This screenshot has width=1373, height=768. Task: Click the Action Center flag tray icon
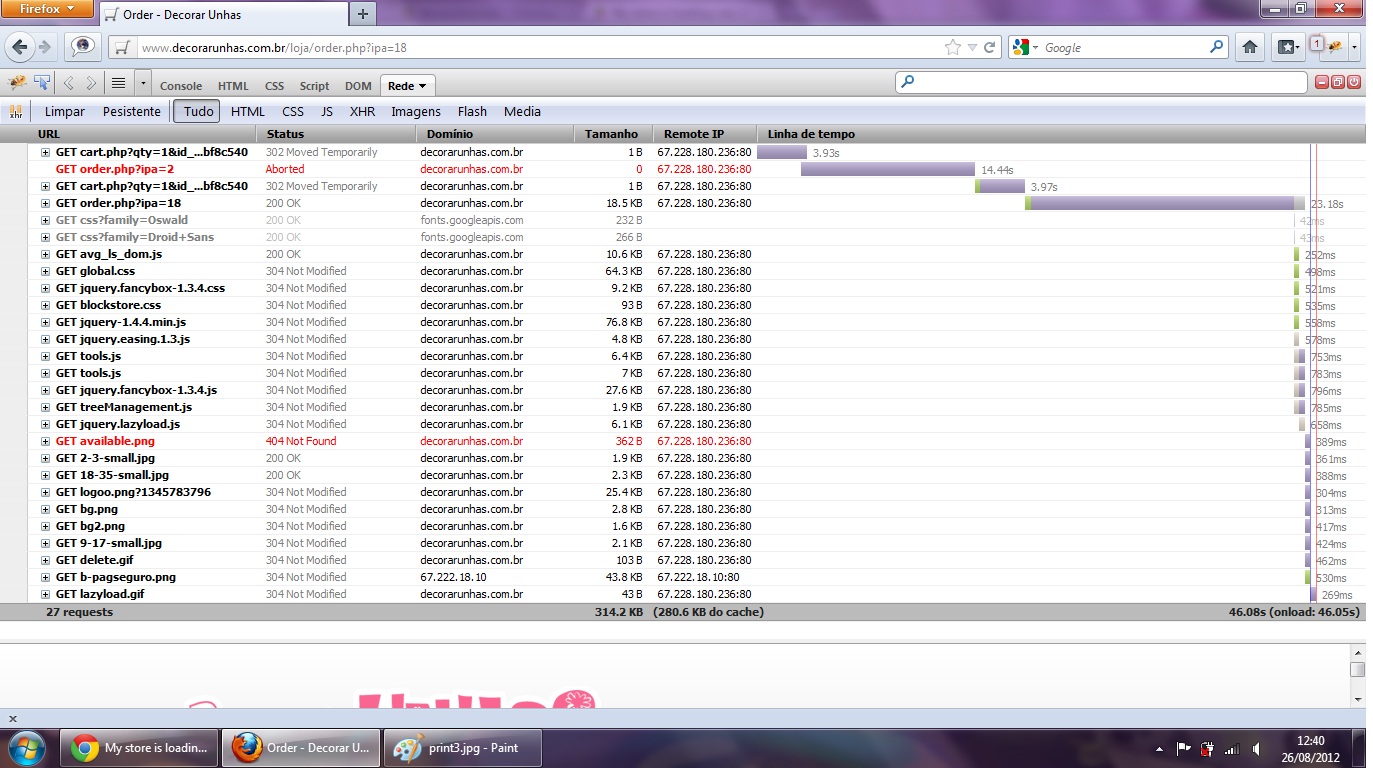click(x=1183, y=748)
